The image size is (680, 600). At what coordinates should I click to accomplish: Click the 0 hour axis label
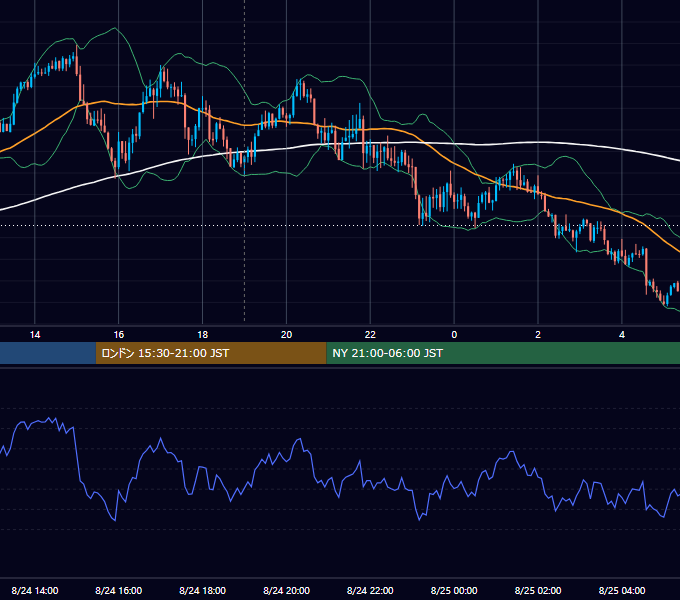[x=454, y=335]
